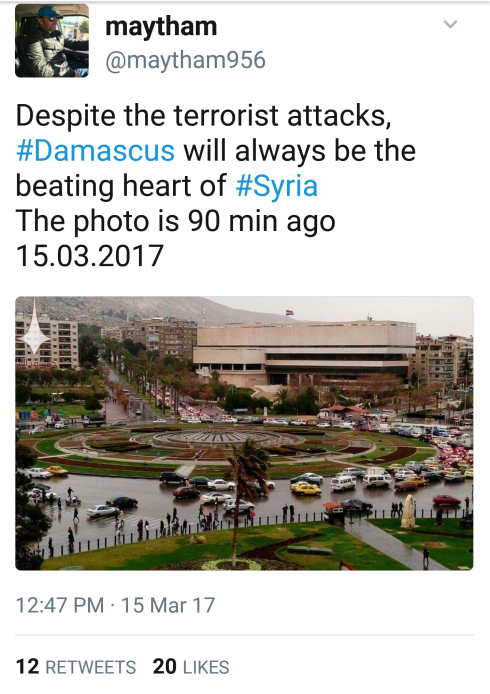Show the 20 likes list
Image resolution: width=490 pixels, height=694 pixels.
pyautogui.click(x=191, y=667)
